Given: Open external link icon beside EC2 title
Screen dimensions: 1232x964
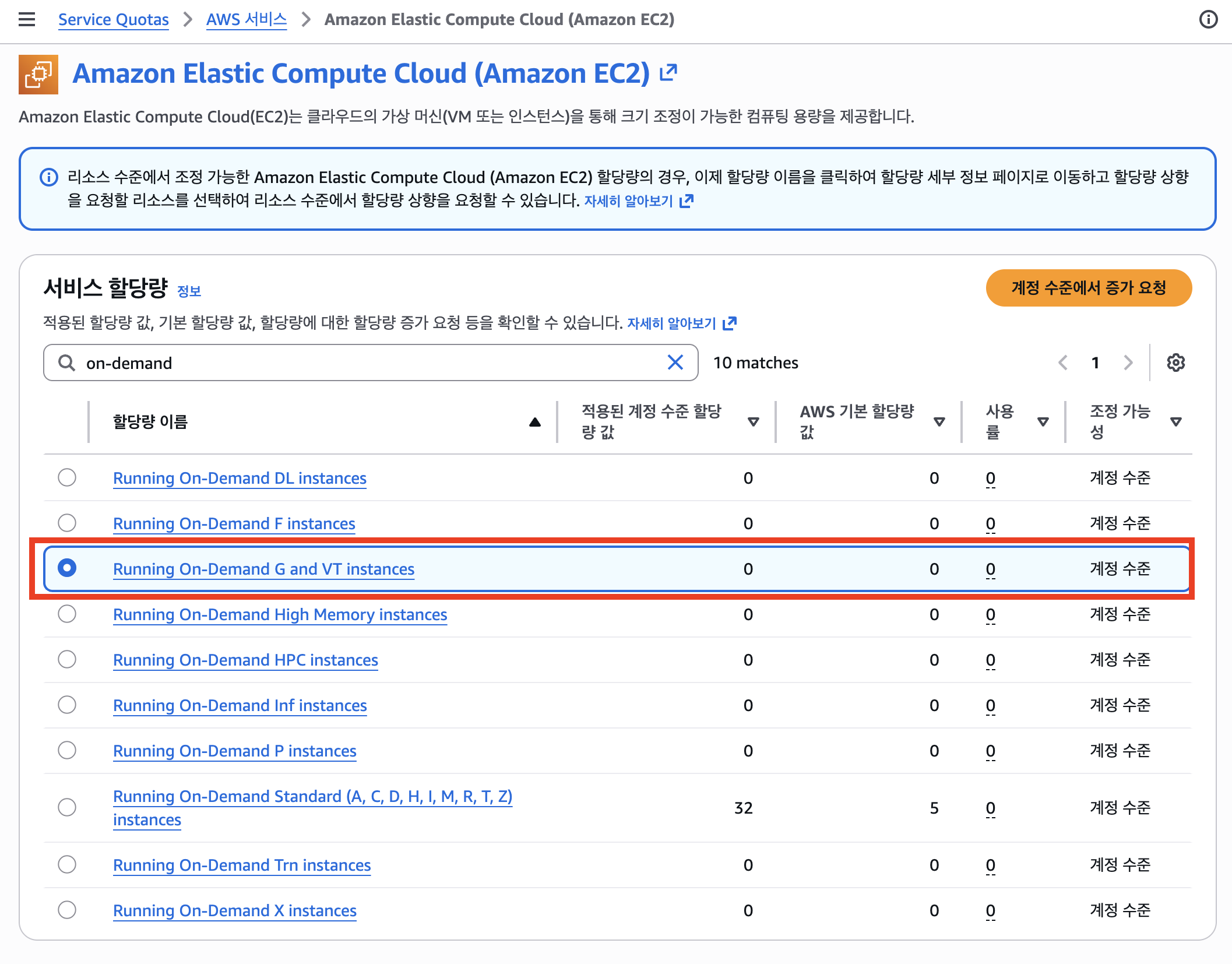Looking at the screenshot, I should coord(668,73).
